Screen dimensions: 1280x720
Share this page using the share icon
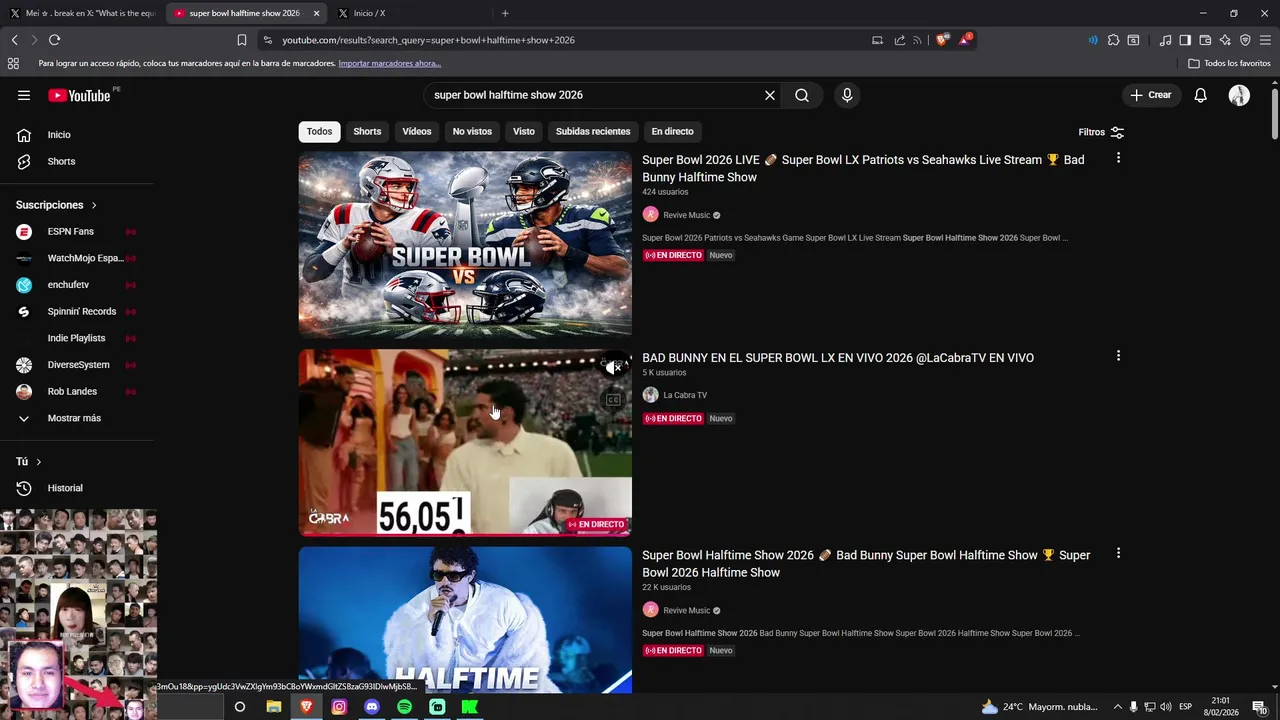[899, 40]
